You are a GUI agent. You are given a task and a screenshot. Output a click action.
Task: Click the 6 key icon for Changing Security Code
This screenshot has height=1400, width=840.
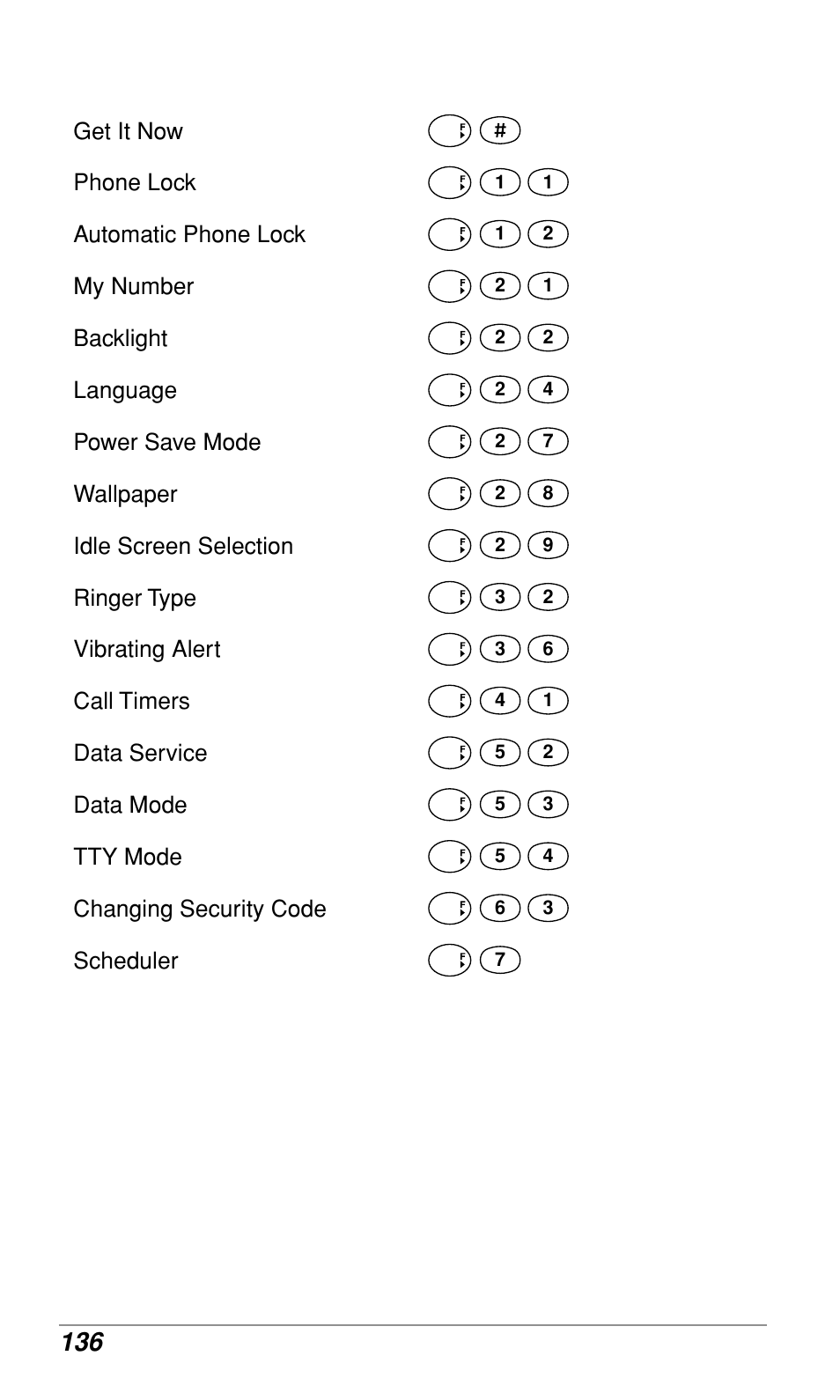pyautogui.click(x=500, y=908)
